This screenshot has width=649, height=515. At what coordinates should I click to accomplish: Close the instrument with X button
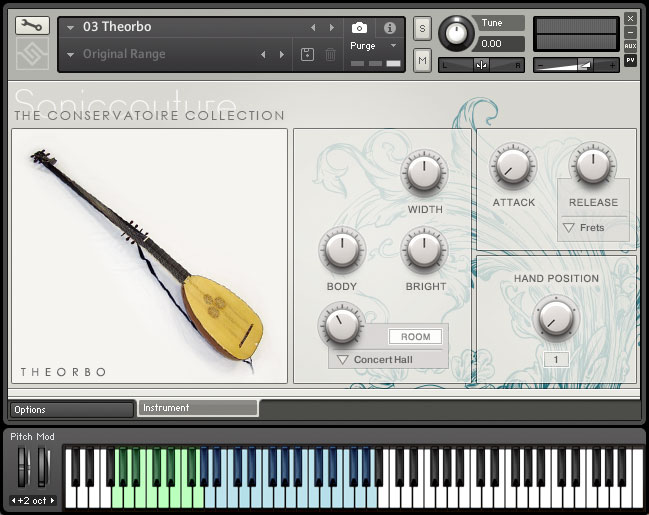click(630, 19)
